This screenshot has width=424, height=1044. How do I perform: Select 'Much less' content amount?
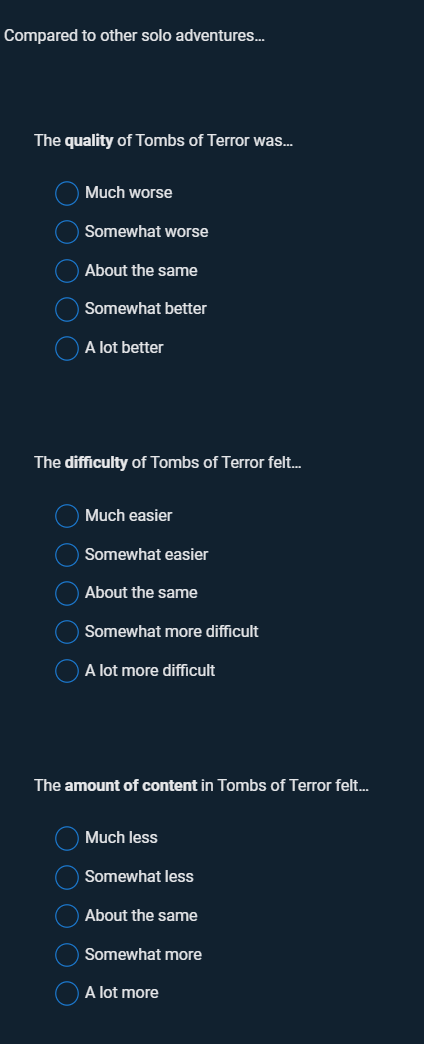point(67,838)
